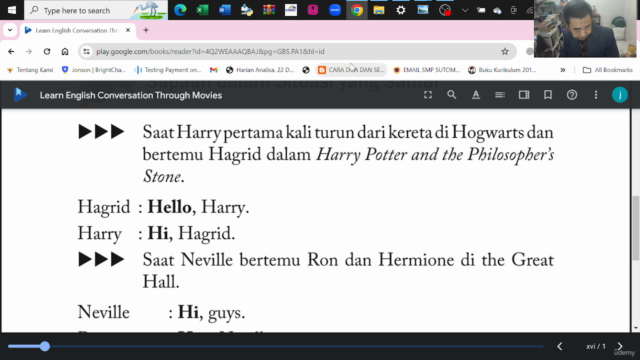
Task: Go to the next page arrow
Action: tap(620, 347)
